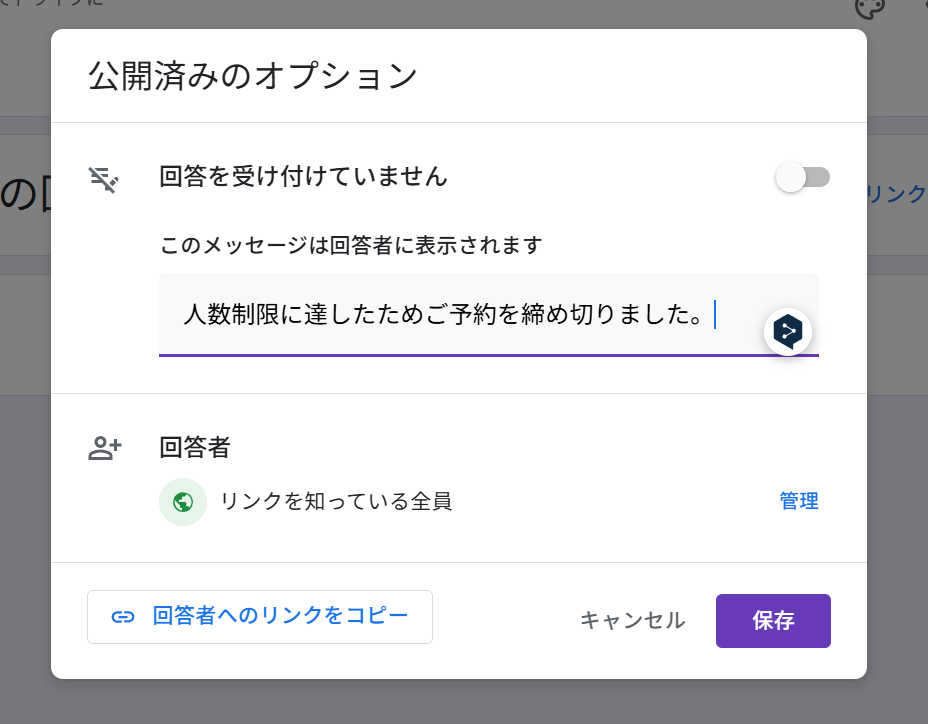Click the DeepL translate icon in message field
928x724 pixels.
coord(788,332)
